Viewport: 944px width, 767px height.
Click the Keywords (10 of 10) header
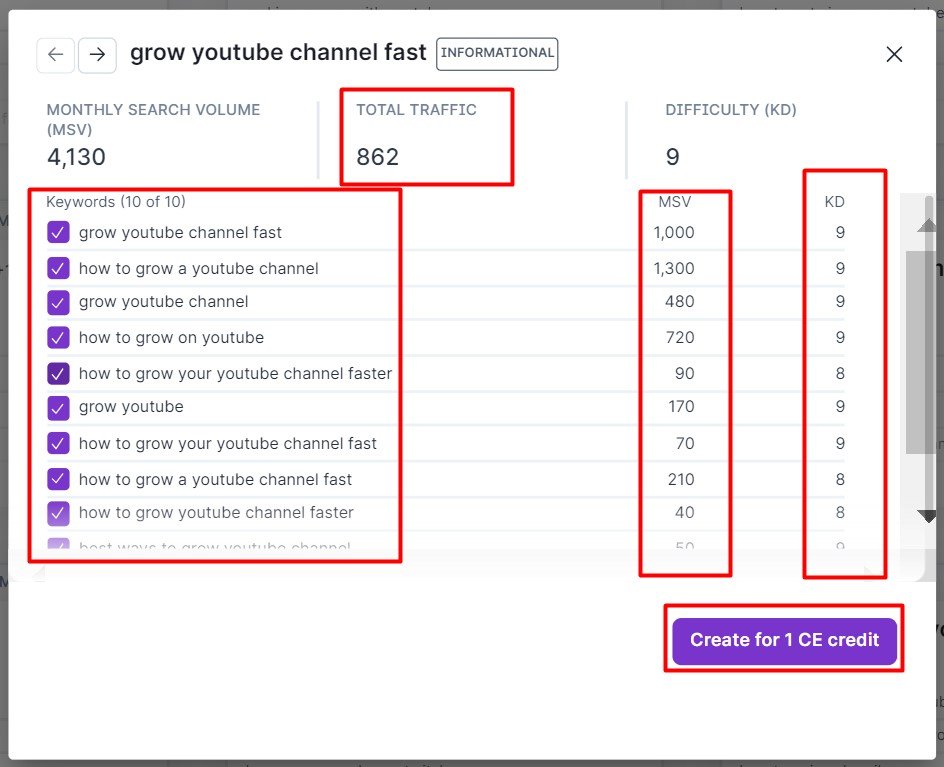click(116, 202)
